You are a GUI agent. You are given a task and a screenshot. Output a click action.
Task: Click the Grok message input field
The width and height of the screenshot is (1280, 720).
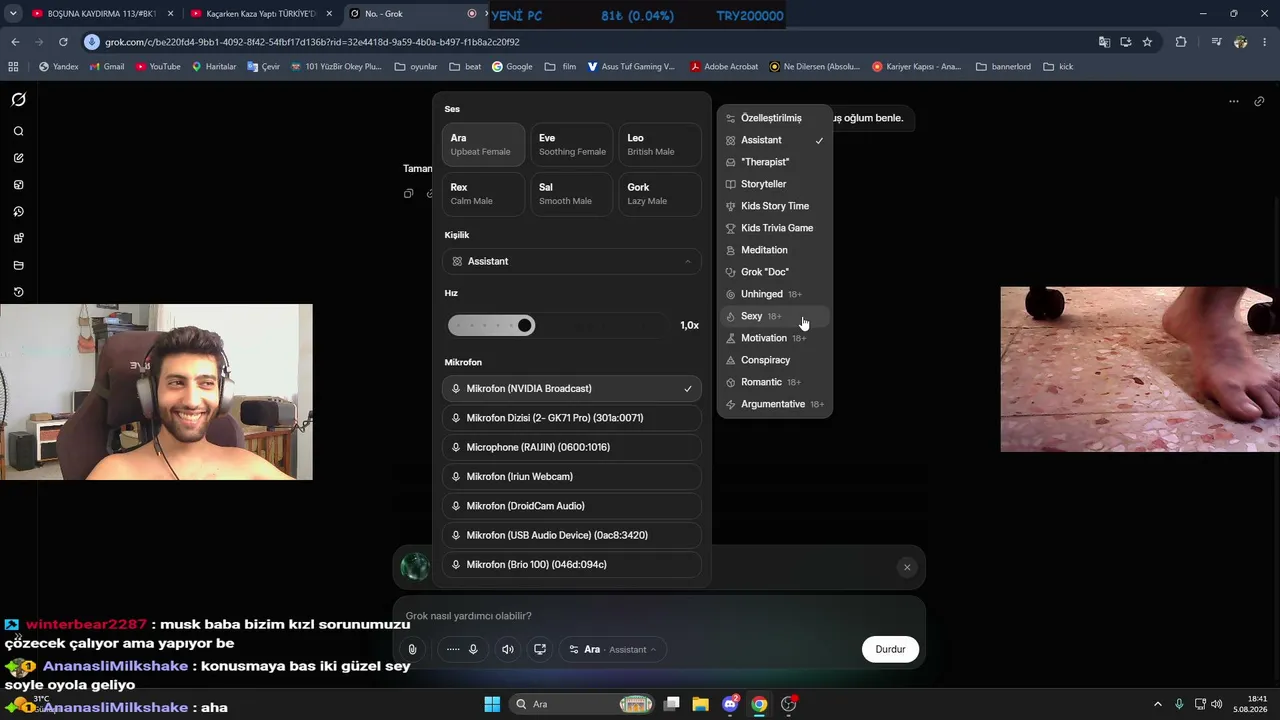pyautogui.click(x=659, y=616)
